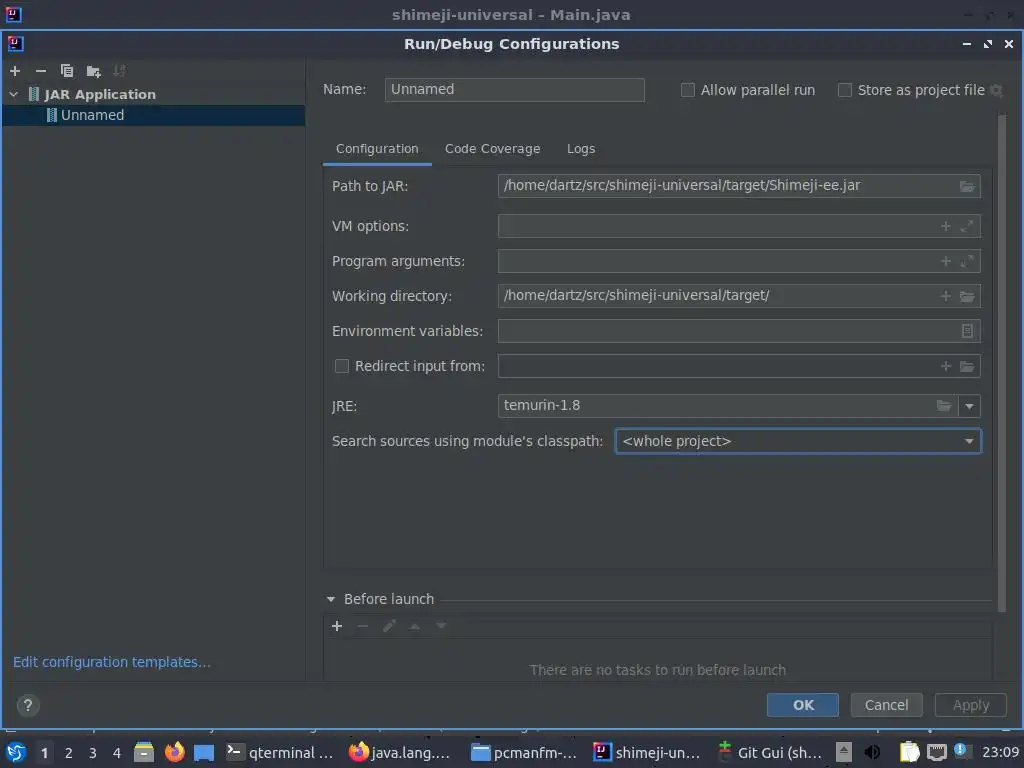Check the Redirect input from checkbox

tap(342, 366)
